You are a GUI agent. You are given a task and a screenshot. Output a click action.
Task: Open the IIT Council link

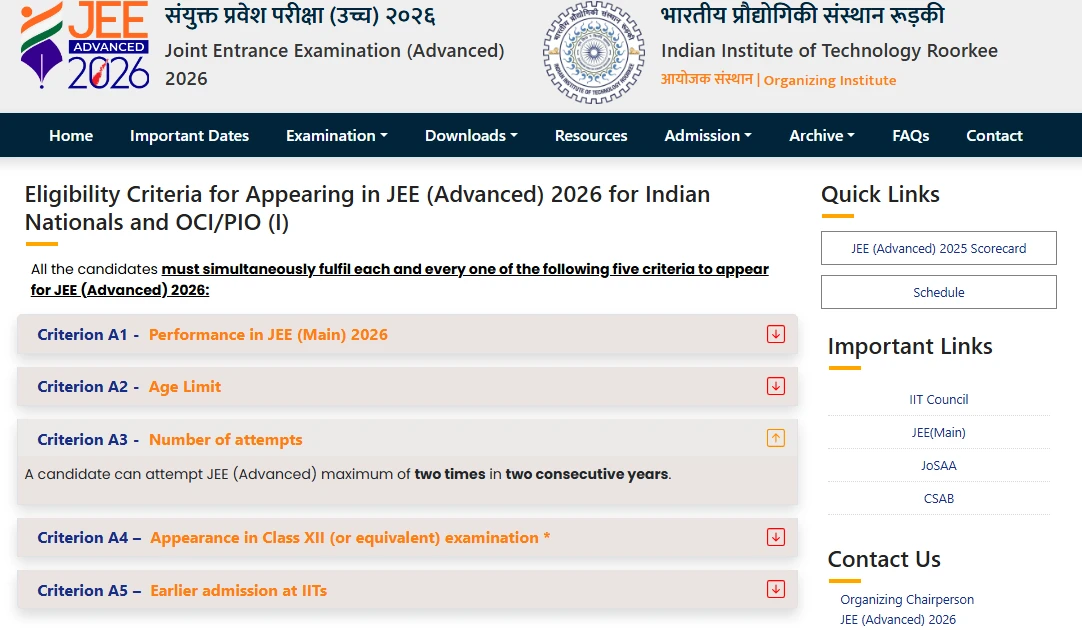tap(938, 399)
